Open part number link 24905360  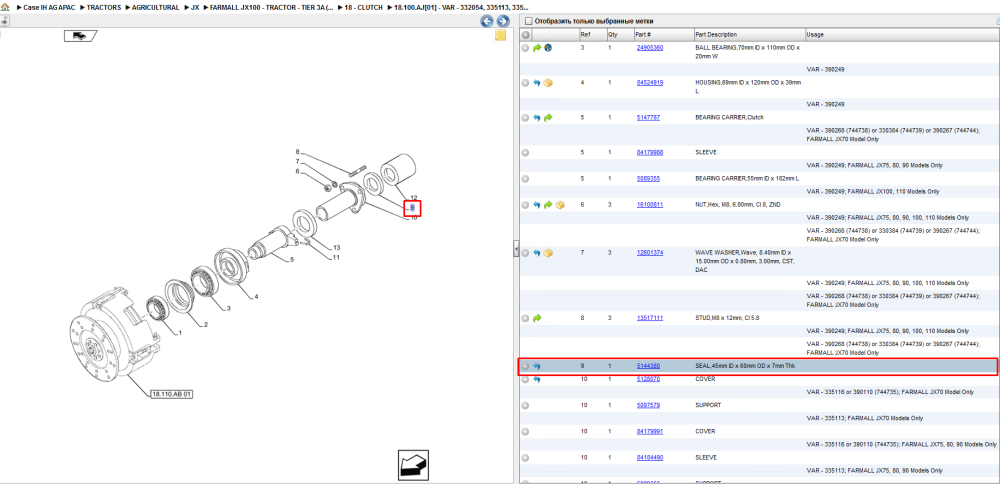(x=650, y=48)
